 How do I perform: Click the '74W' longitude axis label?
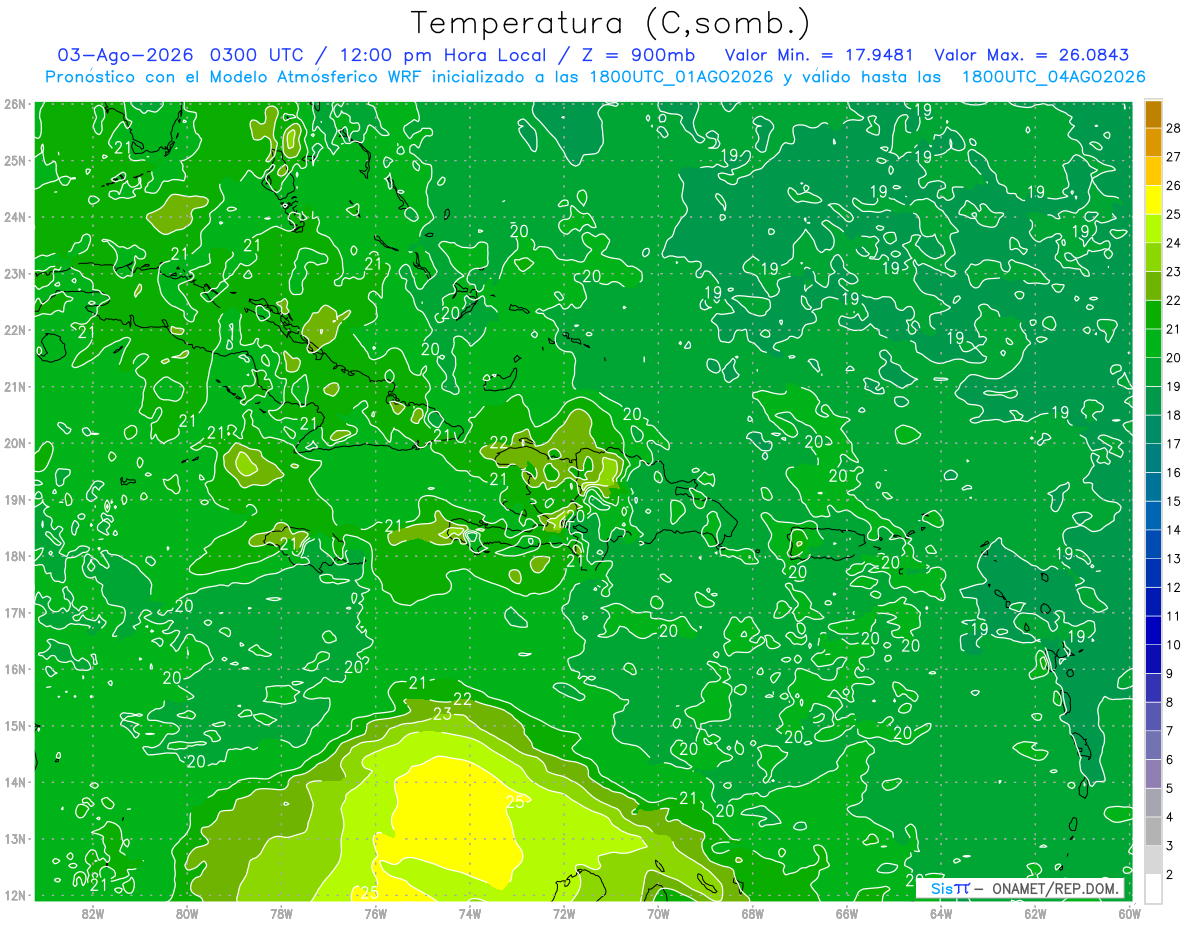[x=470, y=913]
